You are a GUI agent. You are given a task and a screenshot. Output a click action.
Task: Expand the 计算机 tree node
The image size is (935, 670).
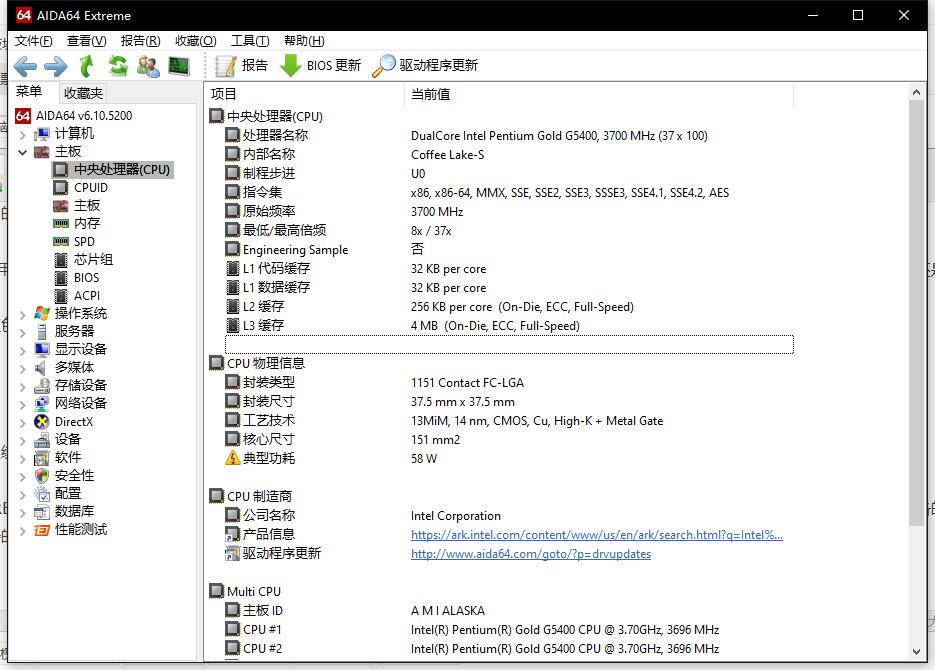(24, 133)
